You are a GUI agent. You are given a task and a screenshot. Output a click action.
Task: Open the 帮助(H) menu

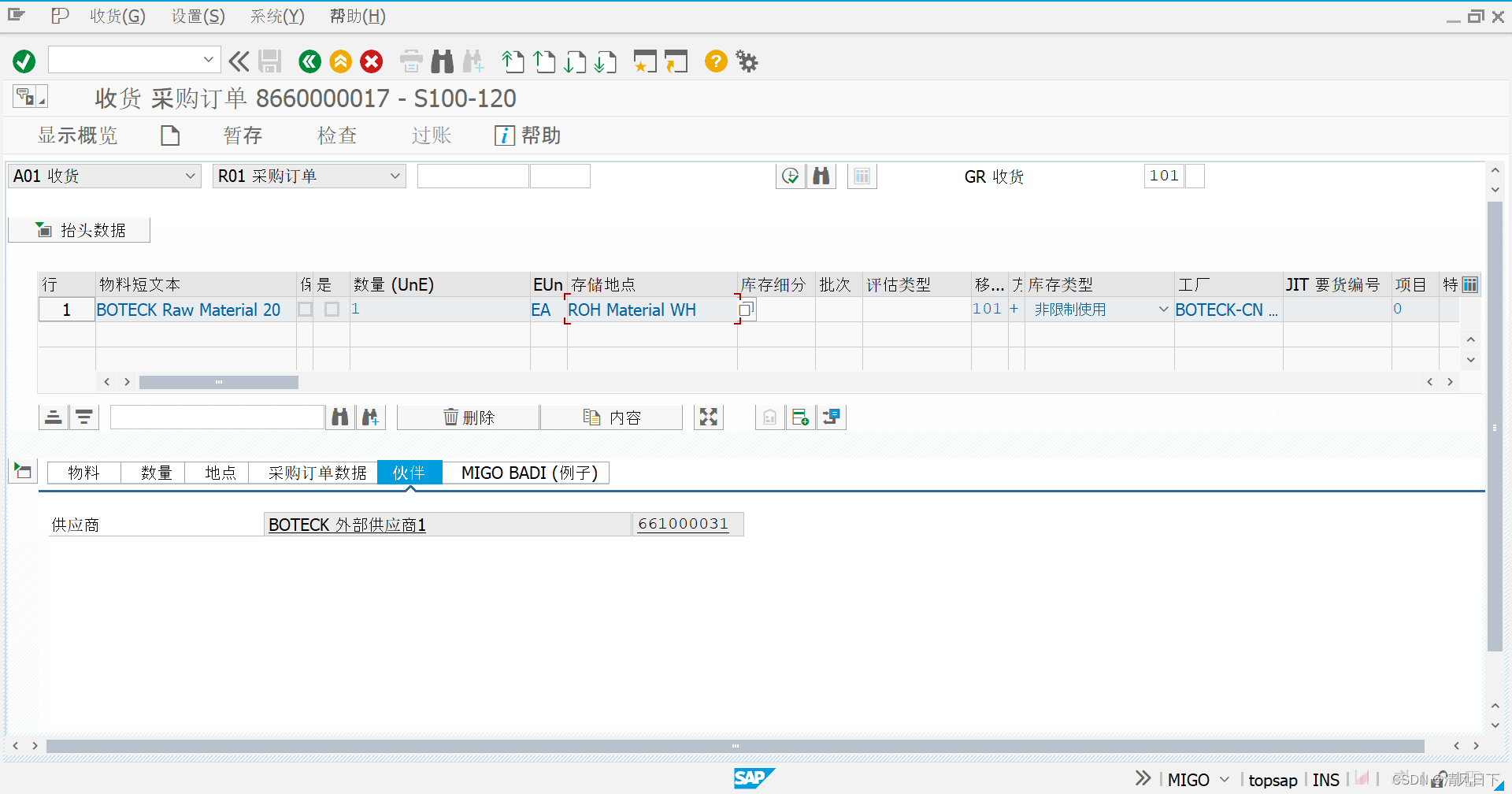pyautogui.click(x=358, y=16)
